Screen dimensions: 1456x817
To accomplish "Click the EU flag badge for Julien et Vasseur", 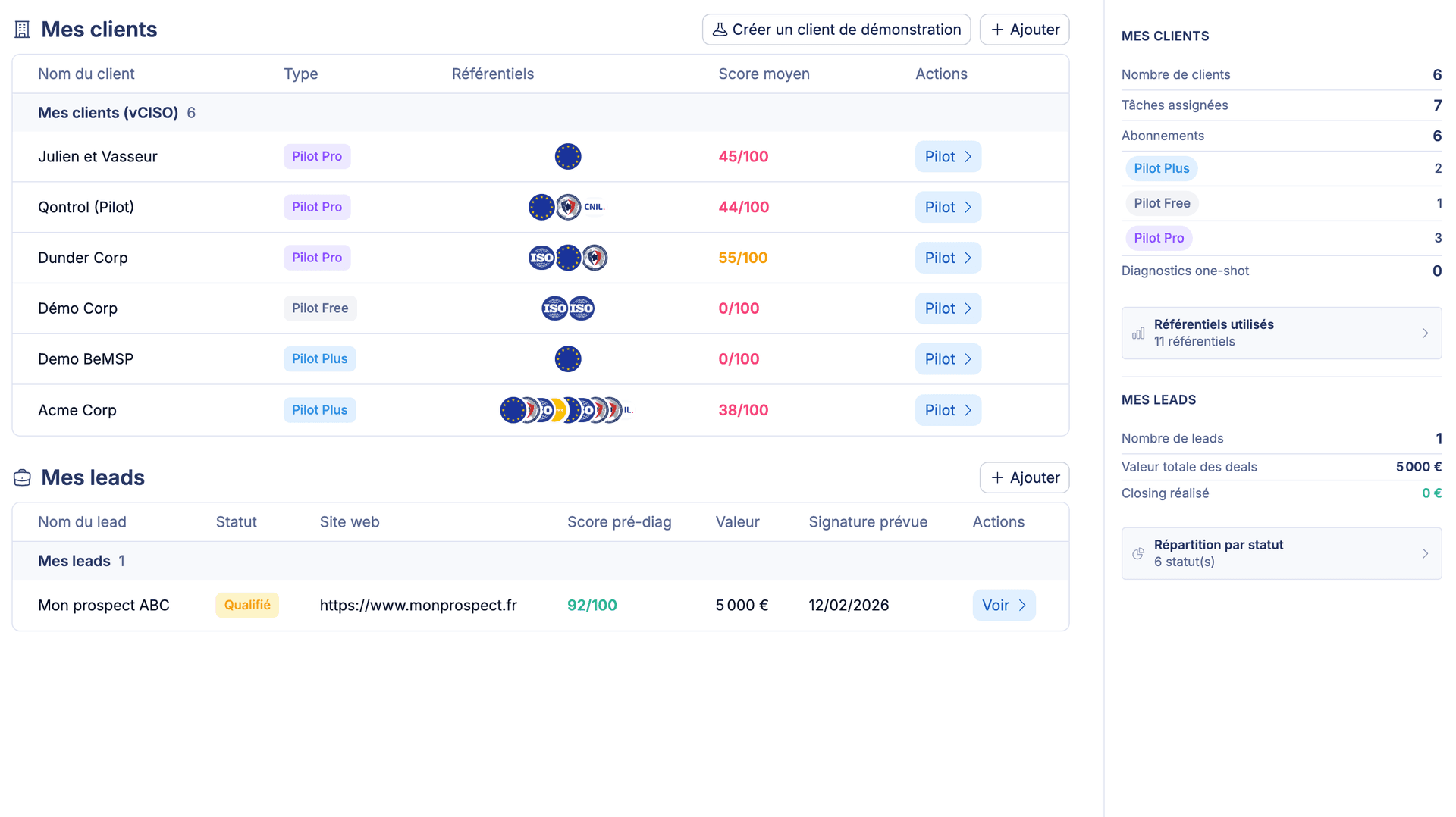I will [x=567, y=157].
